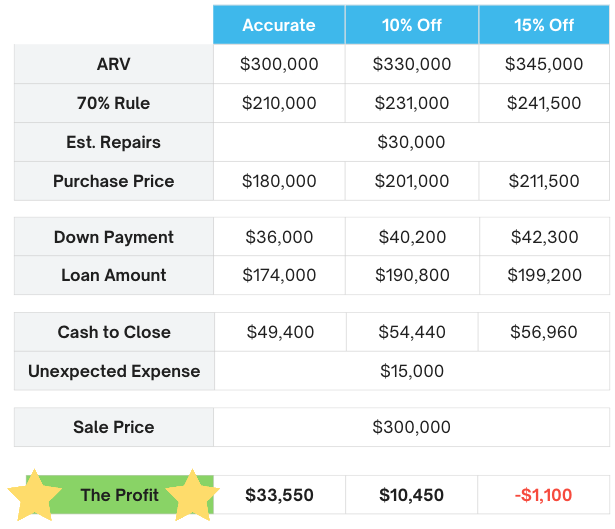615x529 pixels.
Task: Click the right star beside The Profit
Action: (191, 494)
